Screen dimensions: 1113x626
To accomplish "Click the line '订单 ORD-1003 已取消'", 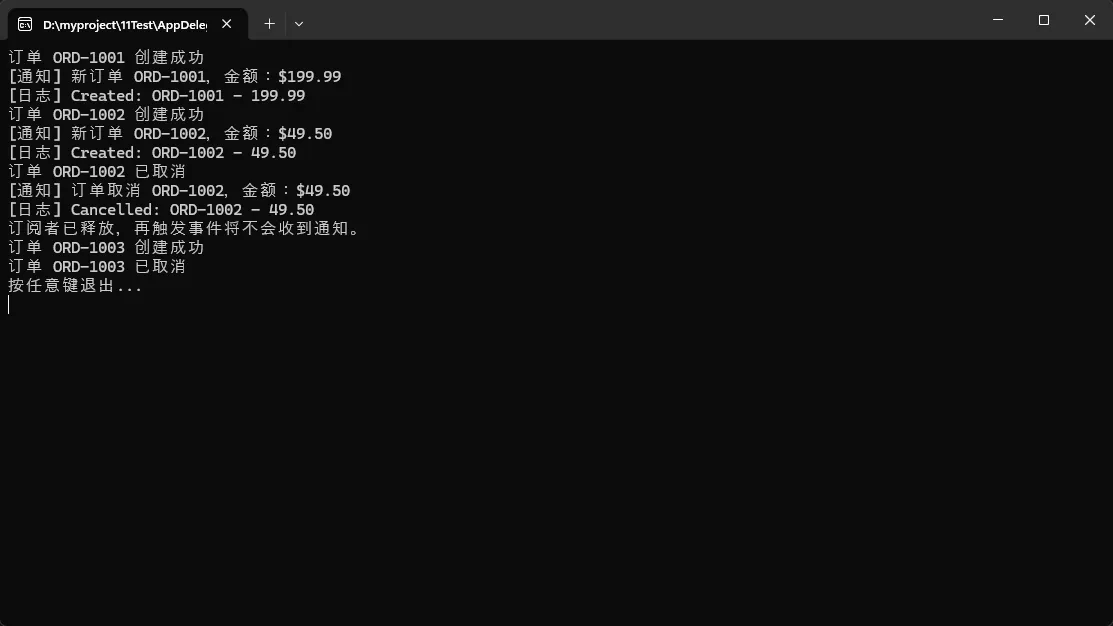I will click(97, 267).
